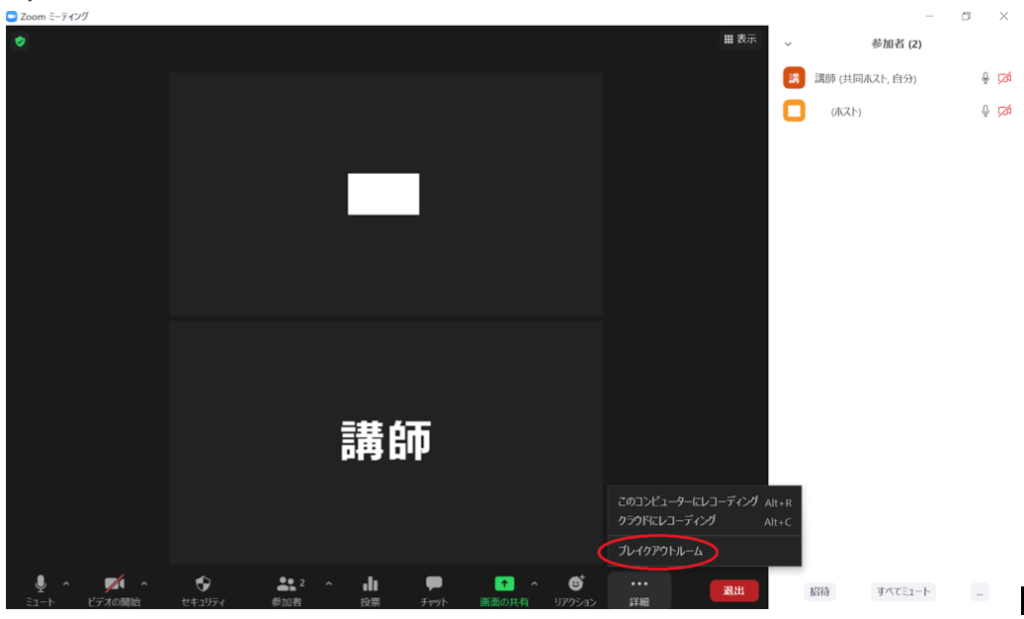Open the Security (セキュリティ) shield icon
Image resolution: width=1024 pixels, height=619 pixels.
tap(203, 583)
